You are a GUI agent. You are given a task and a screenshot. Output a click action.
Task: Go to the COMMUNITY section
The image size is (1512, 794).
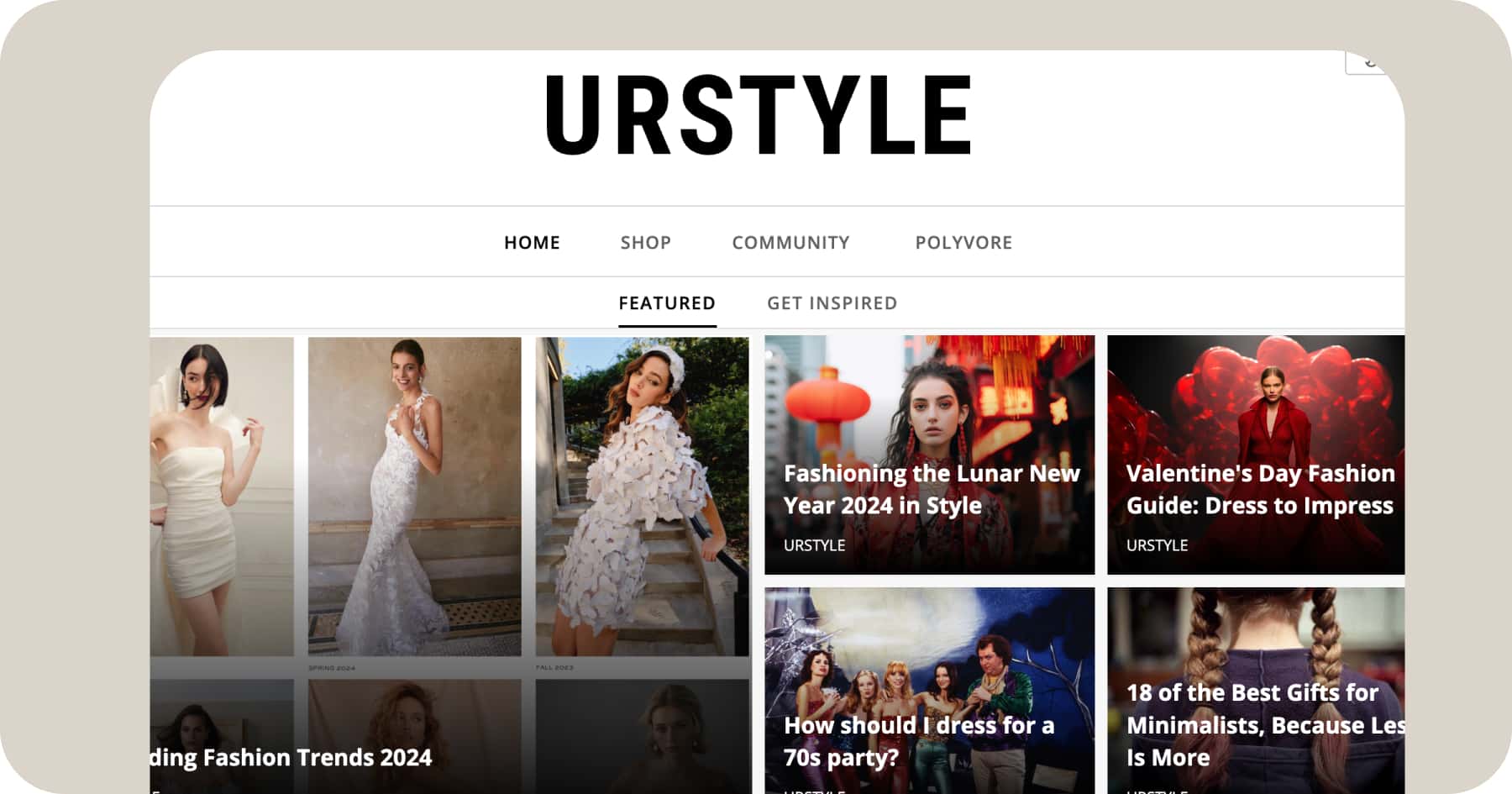[790, 243]
